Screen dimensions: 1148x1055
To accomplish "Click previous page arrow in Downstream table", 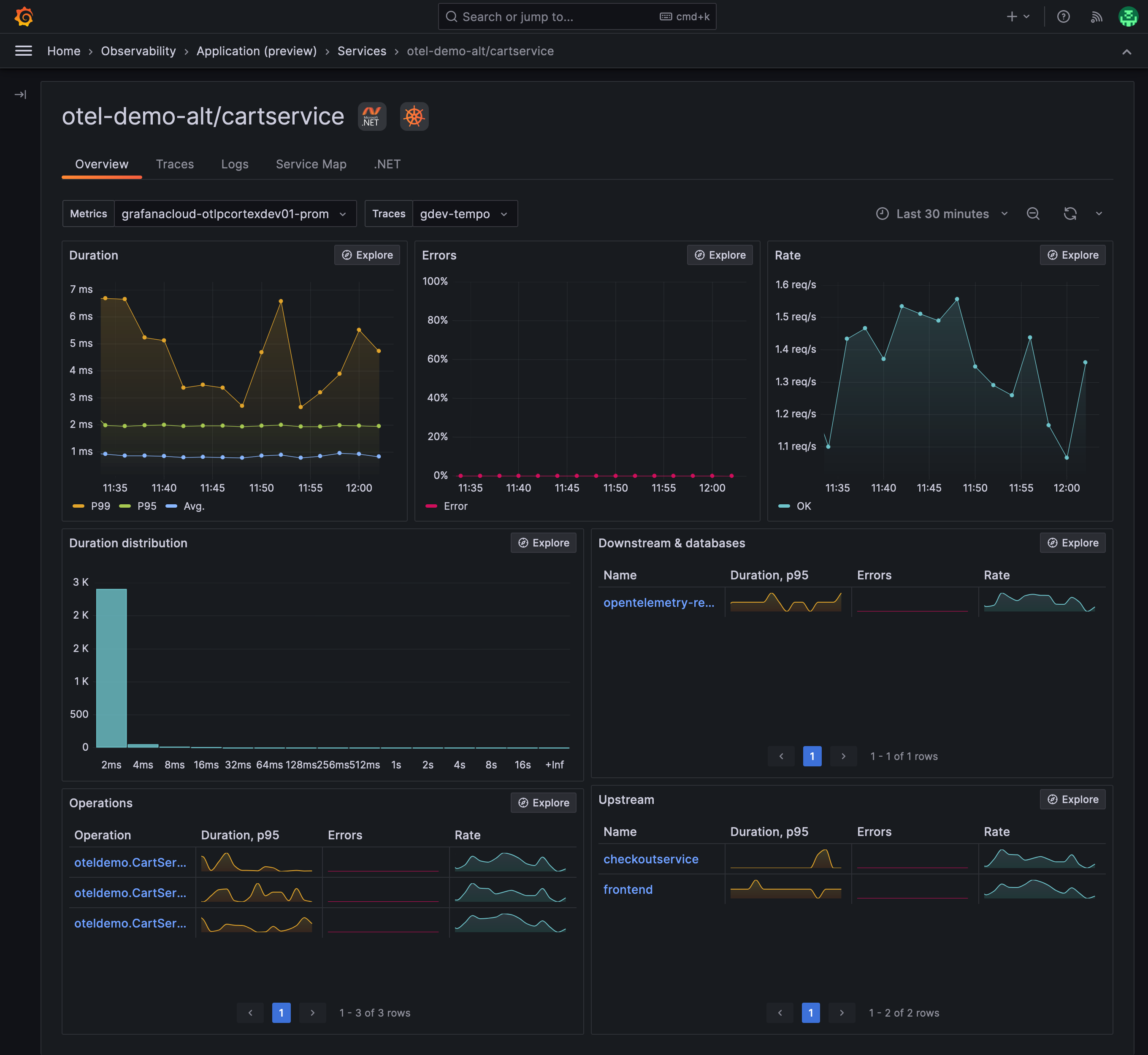I will pyautogui.click(x=781, y=756).
